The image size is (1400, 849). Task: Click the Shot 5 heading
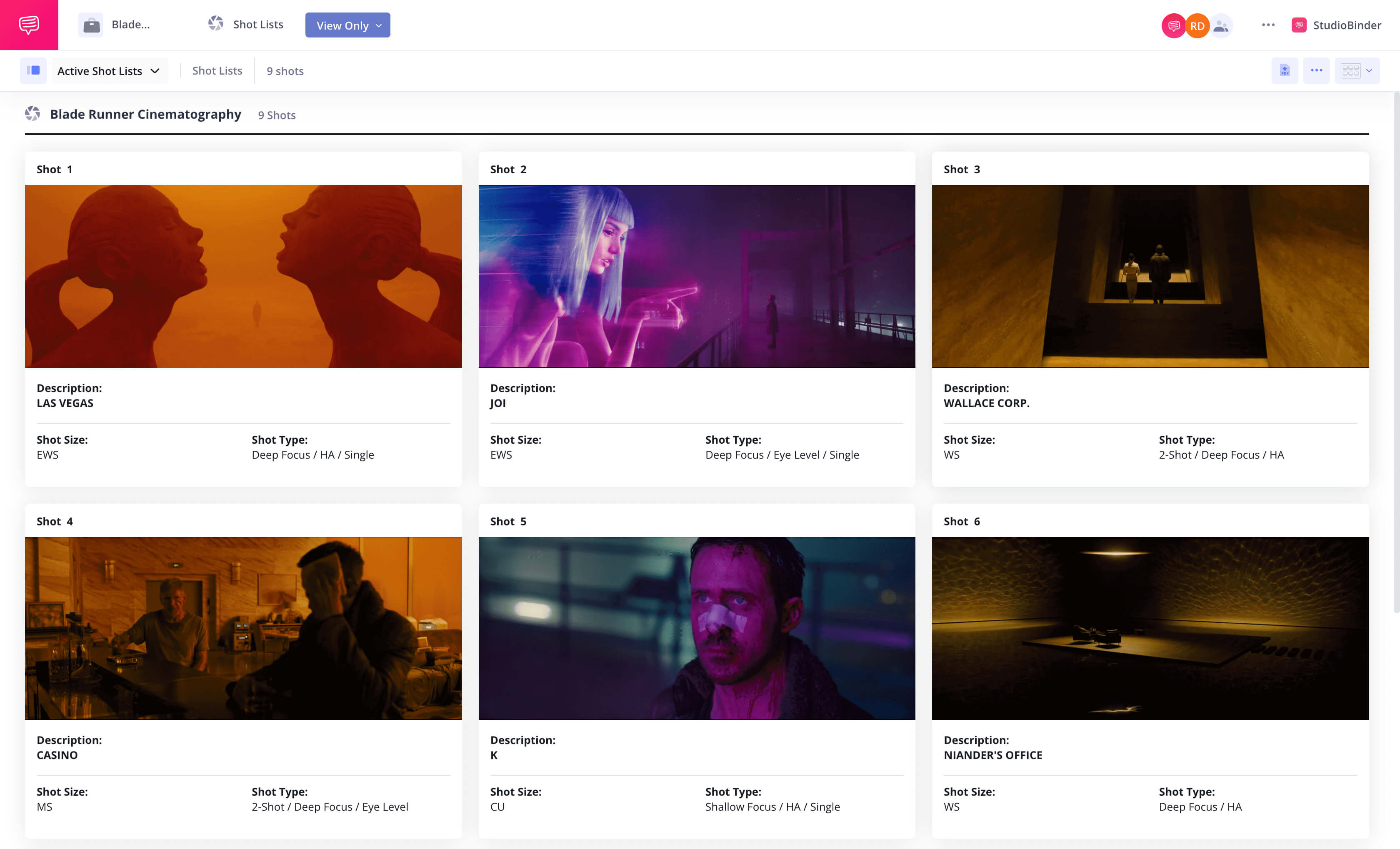pyautogui.click(x=508, y=521)
